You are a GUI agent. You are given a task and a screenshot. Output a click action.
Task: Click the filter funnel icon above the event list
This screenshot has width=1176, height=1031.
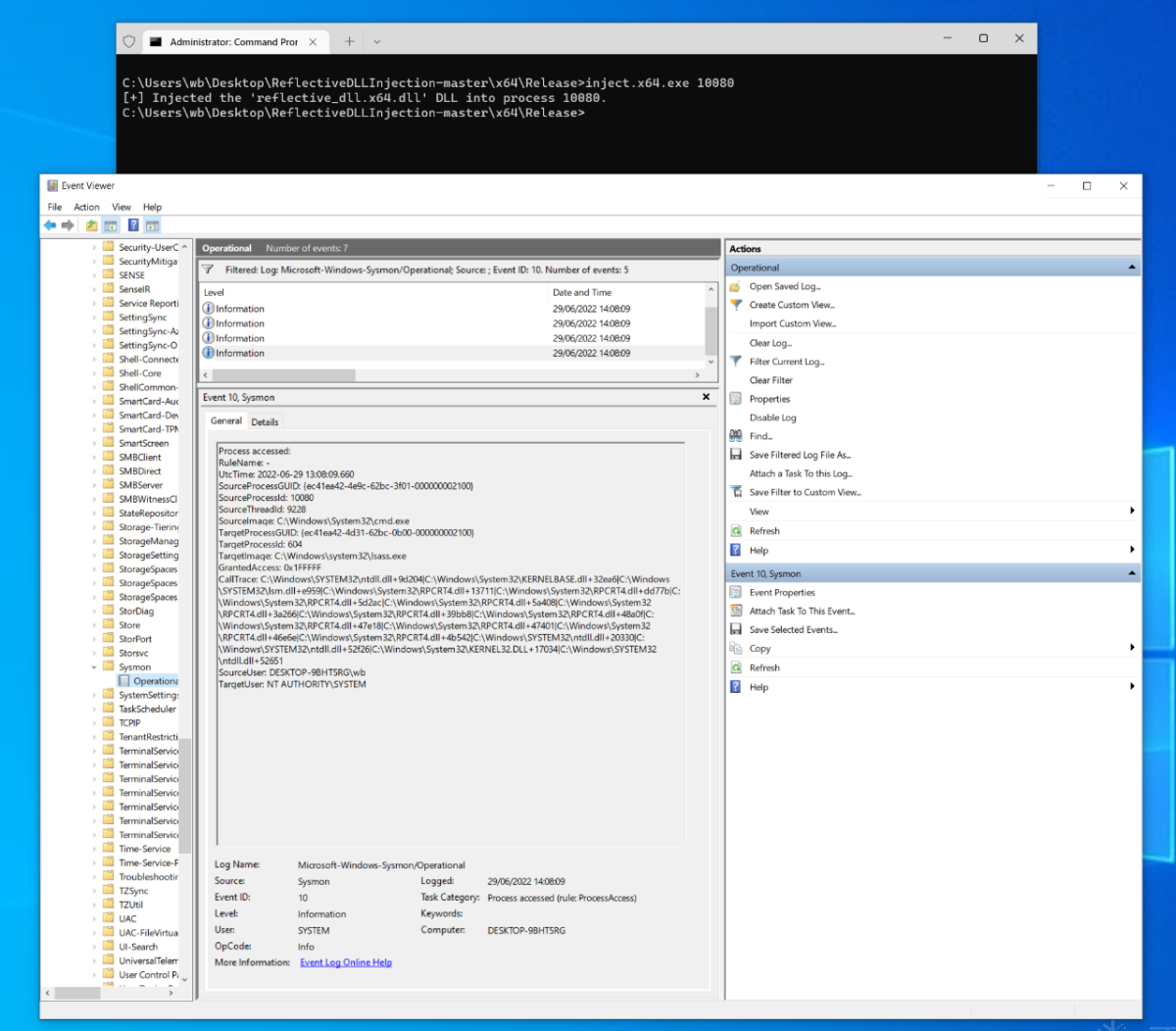tap(208, 270)
